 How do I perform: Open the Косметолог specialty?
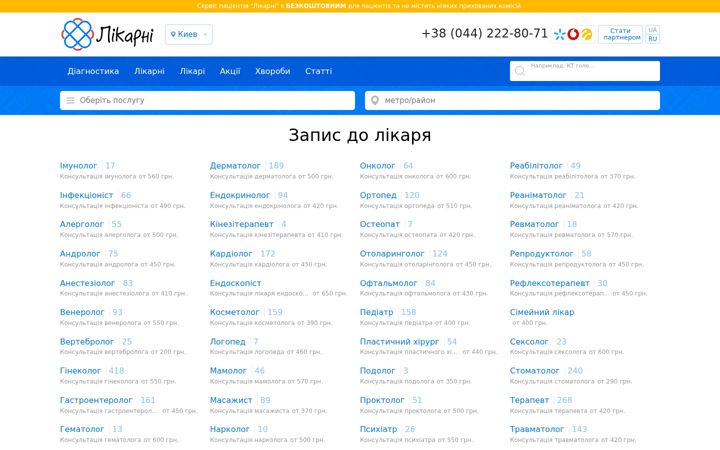tap(235, 312)
